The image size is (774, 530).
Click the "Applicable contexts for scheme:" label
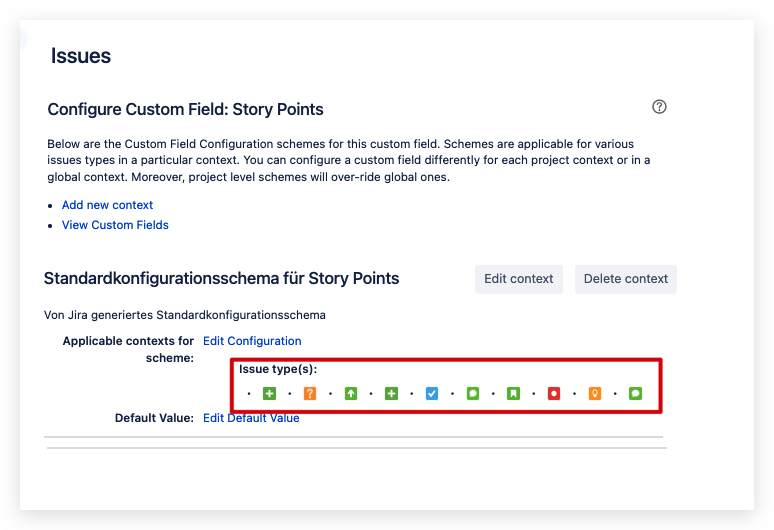pyautogui.click(x=128, y=349)
